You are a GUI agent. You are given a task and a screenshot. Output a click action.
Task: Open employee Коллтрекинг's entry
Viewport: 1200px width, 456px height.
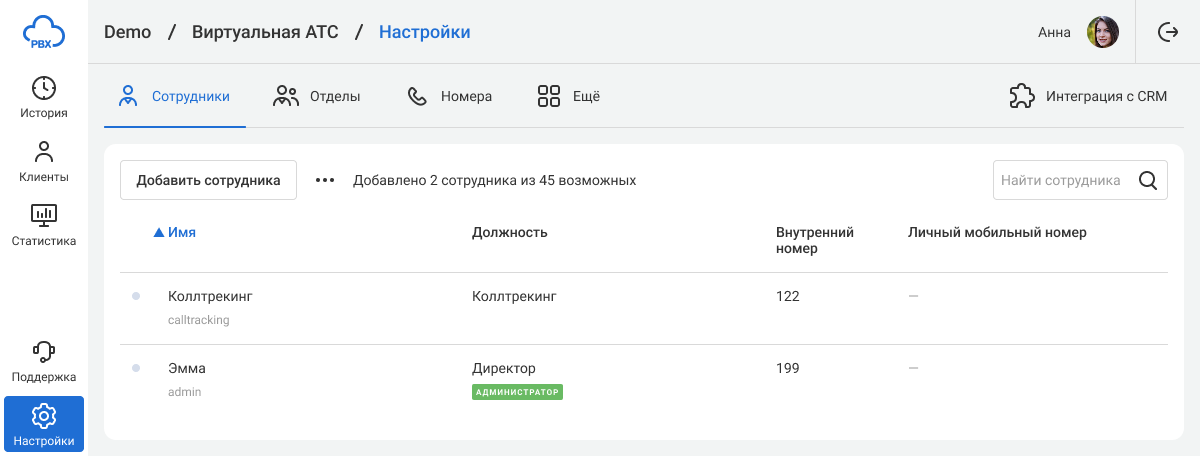tap(210, 297)
